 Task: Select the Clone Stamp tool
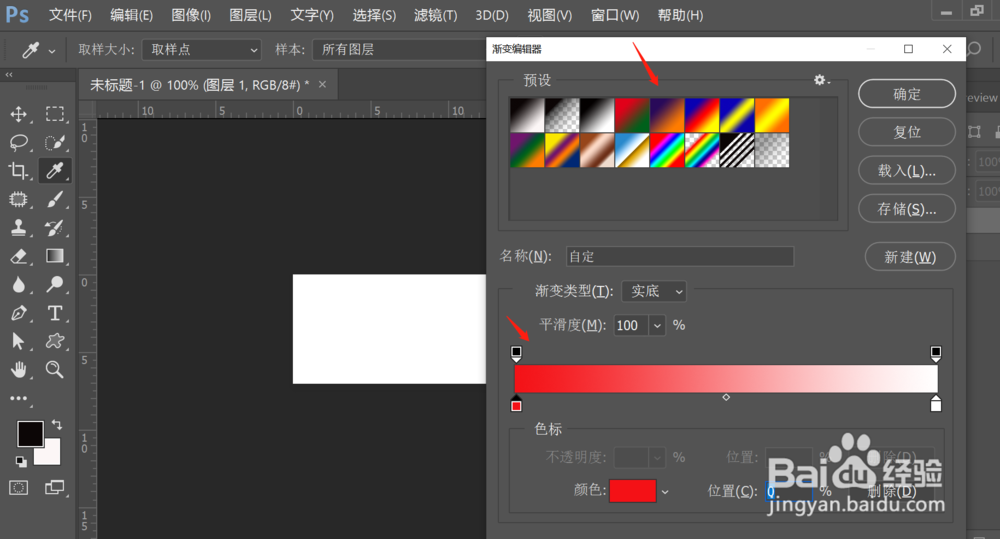[x=18, y=227]
